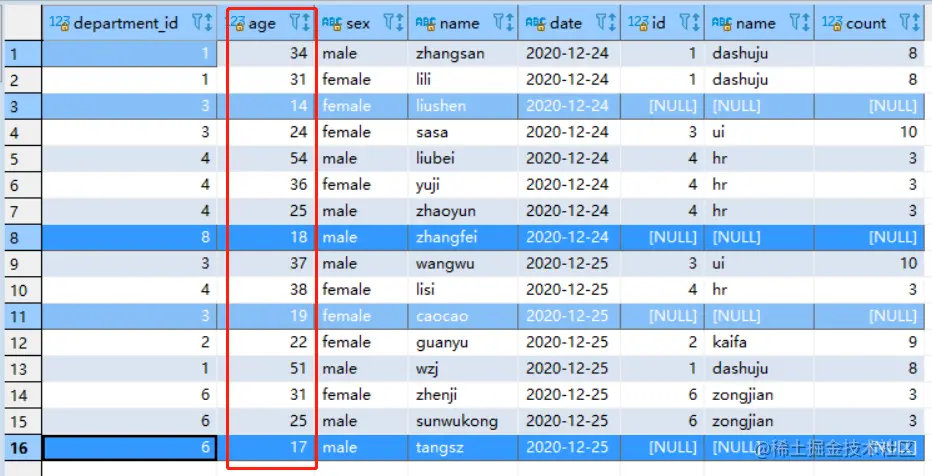Open filter funnel on name column containing dashuju
932x476 pixels.
click(x=795, y=23)
